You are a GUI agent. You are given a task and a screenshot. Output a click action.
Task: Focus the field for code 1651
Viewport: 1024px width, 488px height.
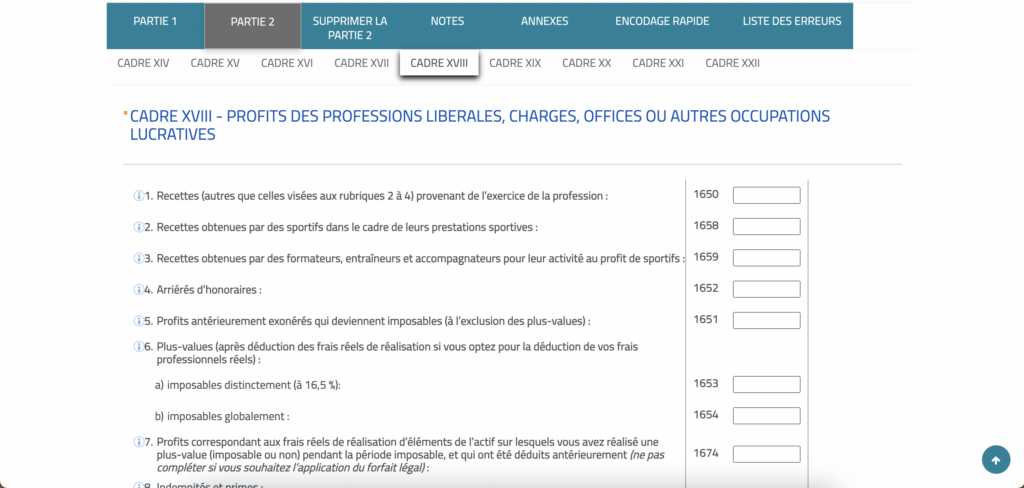(x=767, y=321)
